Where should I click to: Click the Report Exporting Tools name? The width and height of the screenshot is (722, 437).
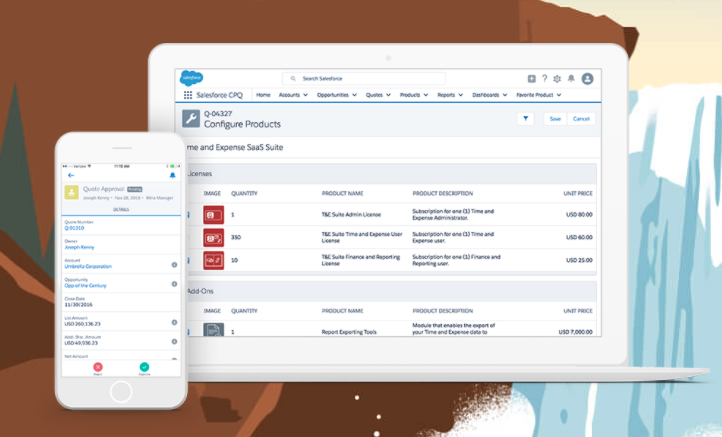click(349, 332)
